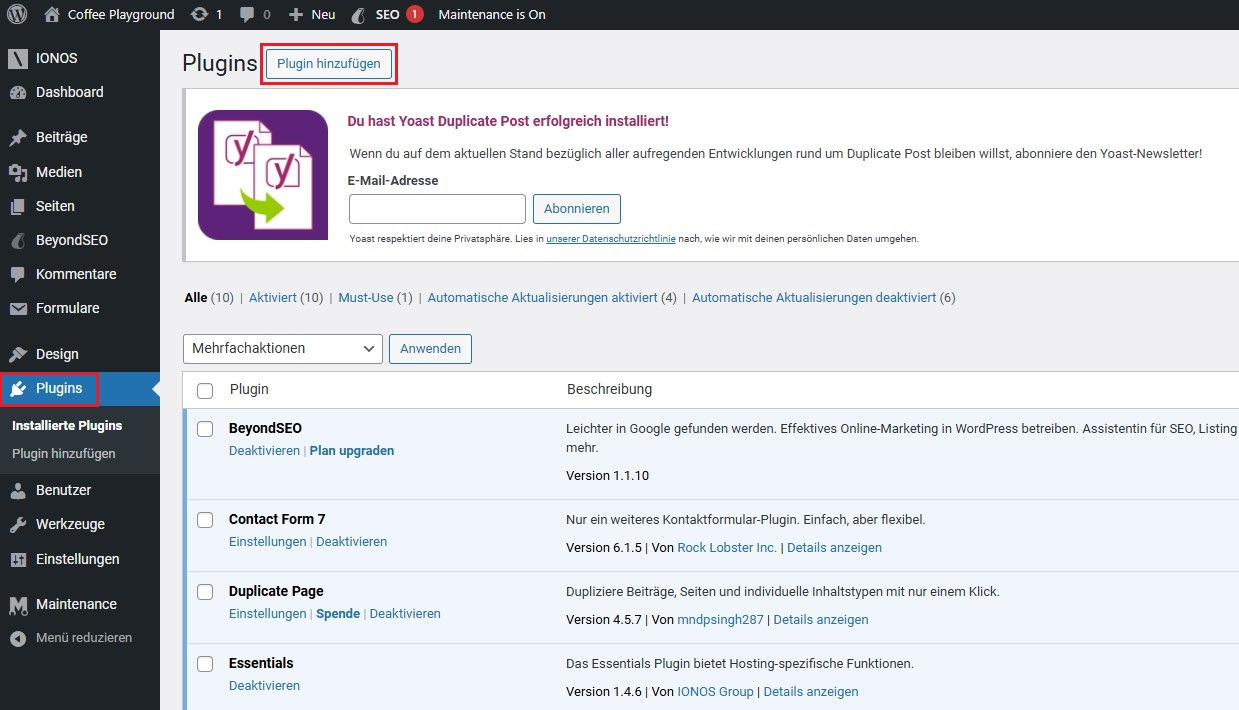
Task: Filter plugins by Must-Use
Action: point(366,297)
